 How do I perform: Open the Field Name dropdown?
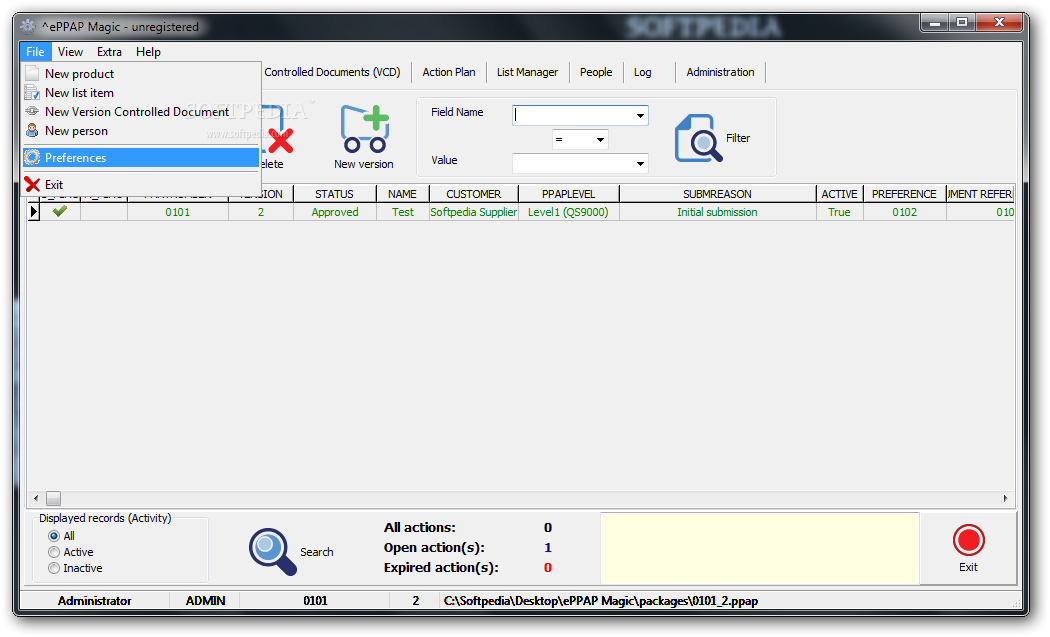640,115
